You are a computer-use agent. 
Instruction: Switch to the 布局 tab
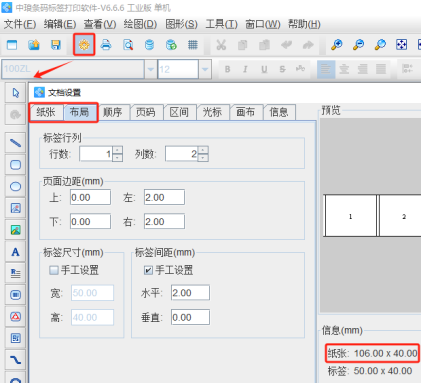(x=80, y=112)
